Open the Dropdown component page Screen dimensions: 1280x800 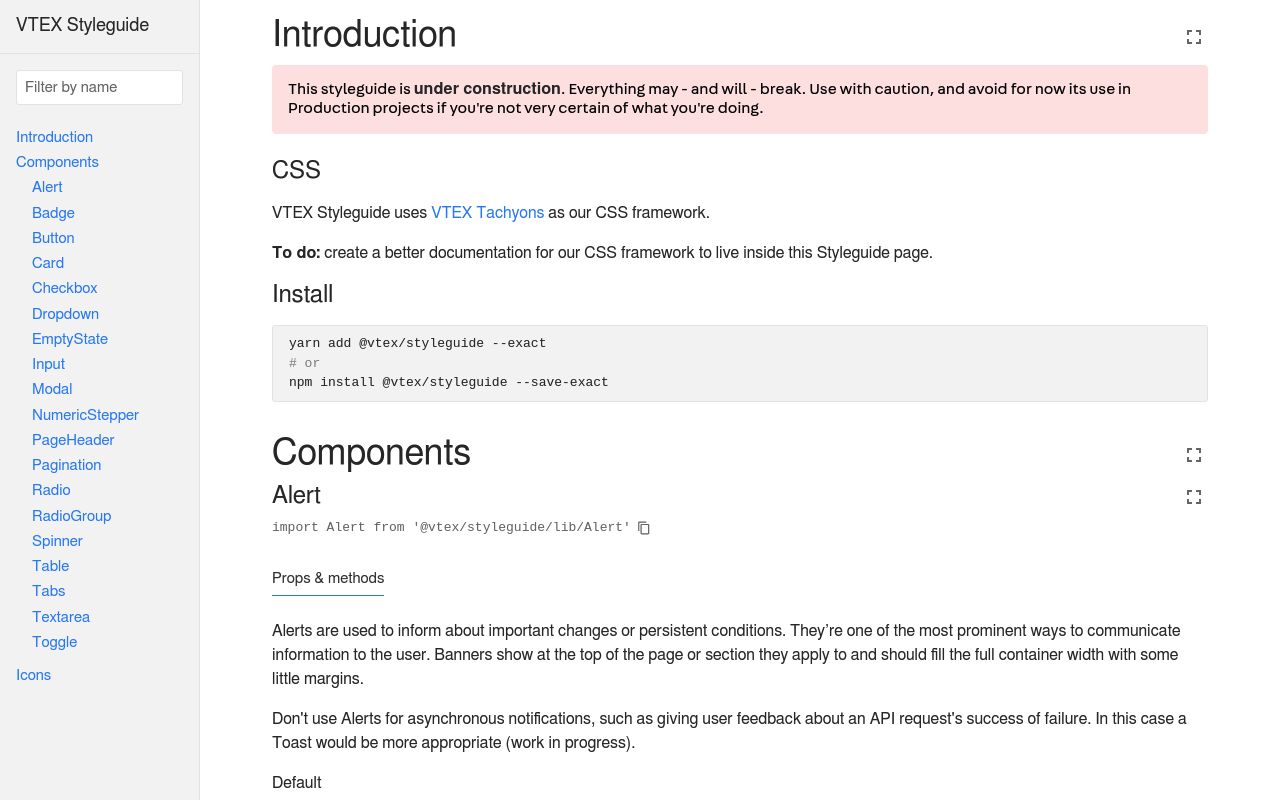point(65,313)
